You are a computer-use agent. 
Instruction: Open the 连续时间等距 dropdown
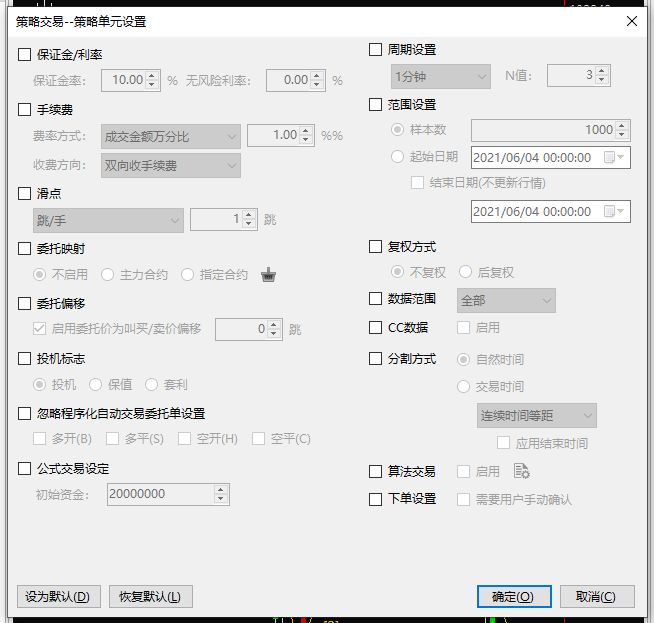point(536,416)
